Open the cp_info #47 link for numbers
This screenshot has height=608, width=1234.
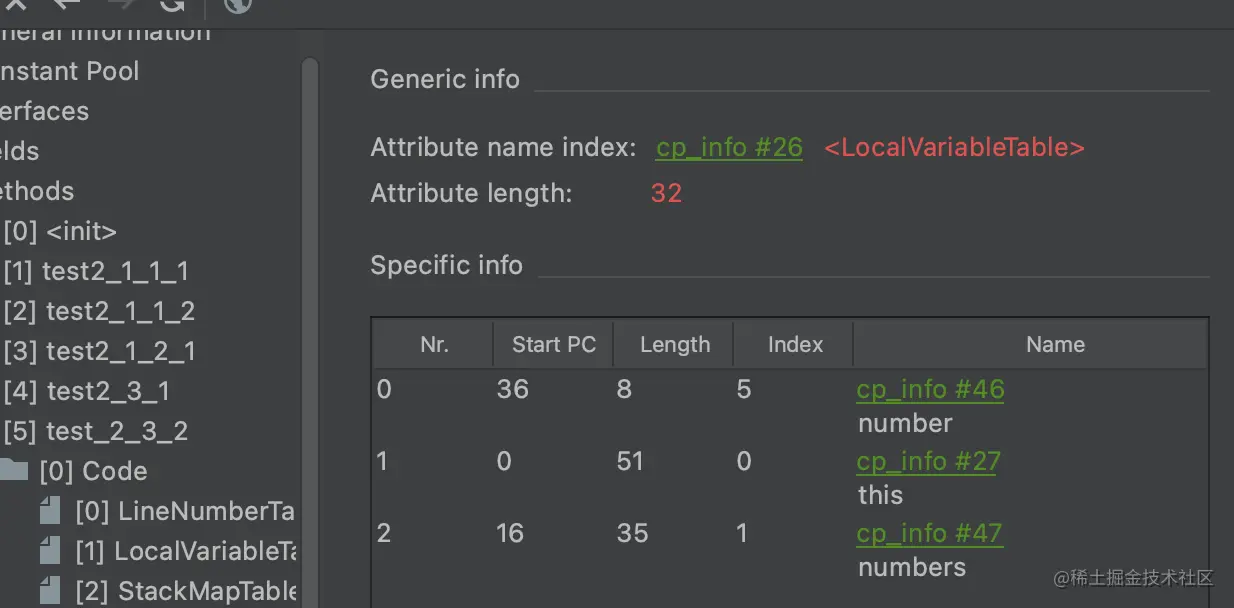click(x=929, y=534)
